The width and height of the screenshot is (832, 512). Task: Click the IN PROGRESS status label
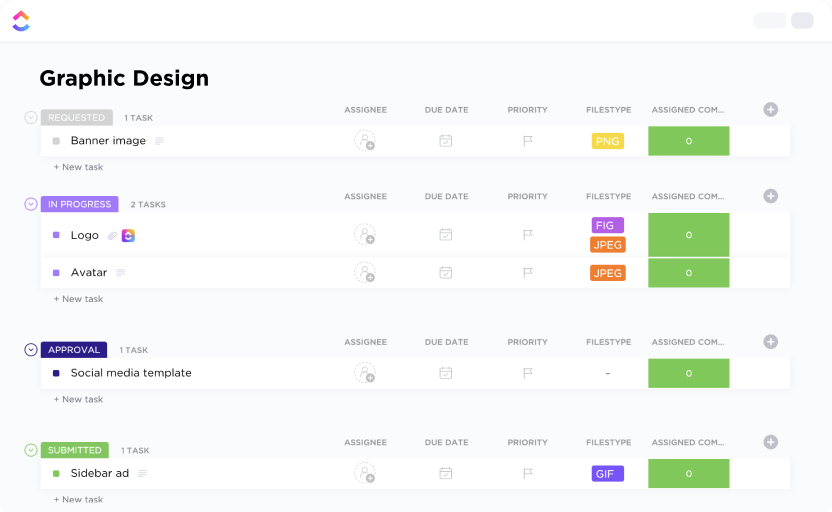point(80,204)
